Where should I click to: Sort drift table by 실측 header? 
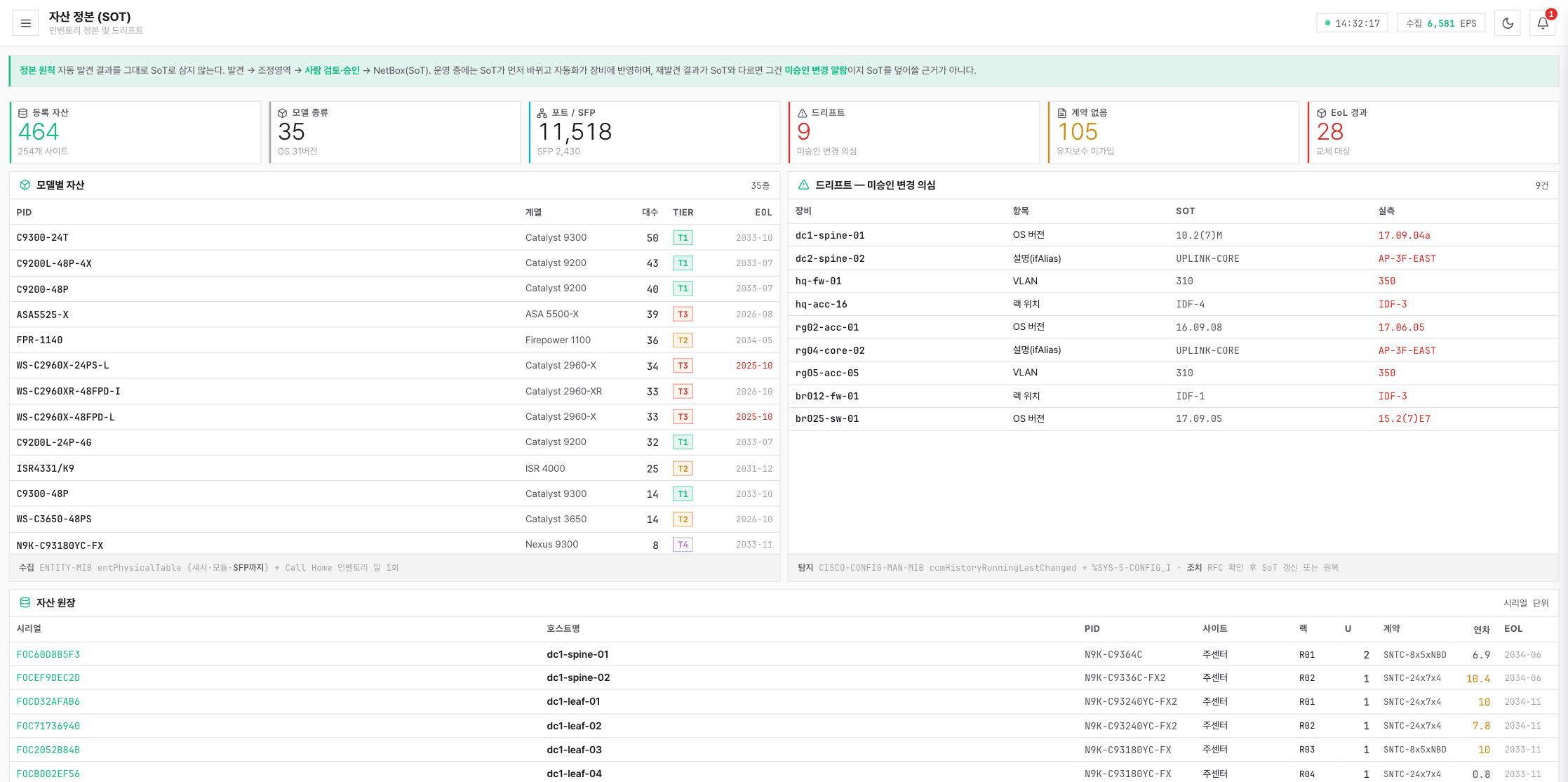pos(1386,211)
